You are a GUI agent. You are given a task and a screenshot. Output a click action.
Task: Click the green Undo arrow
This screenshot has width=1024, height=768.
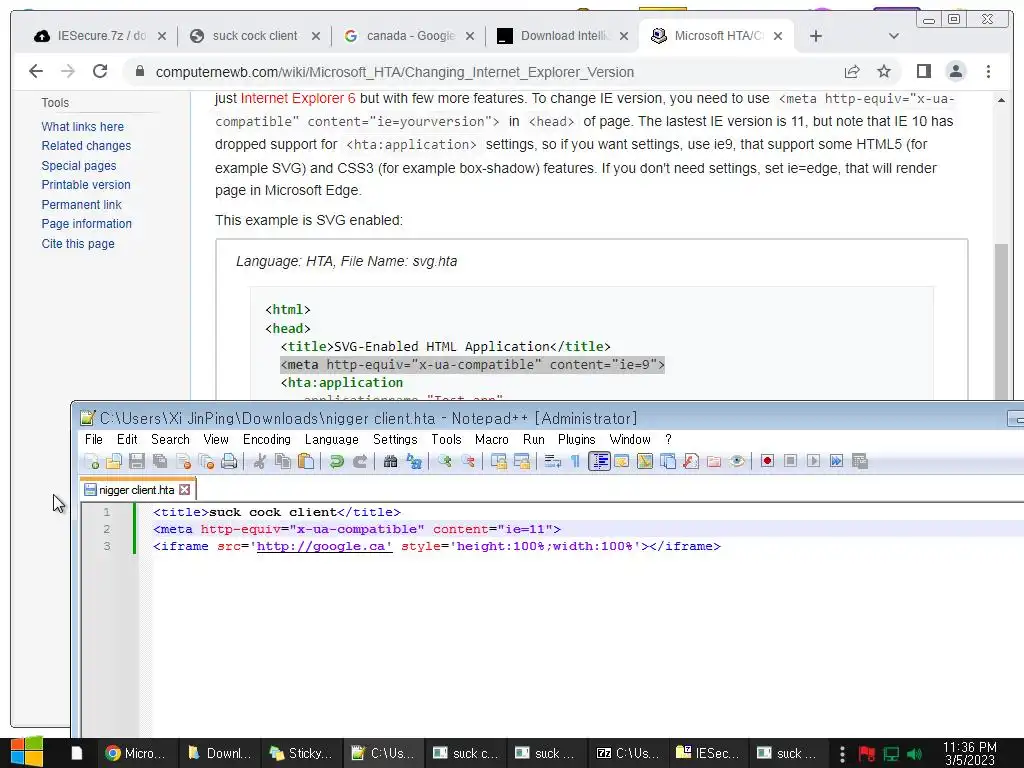[x=336, y=462]
